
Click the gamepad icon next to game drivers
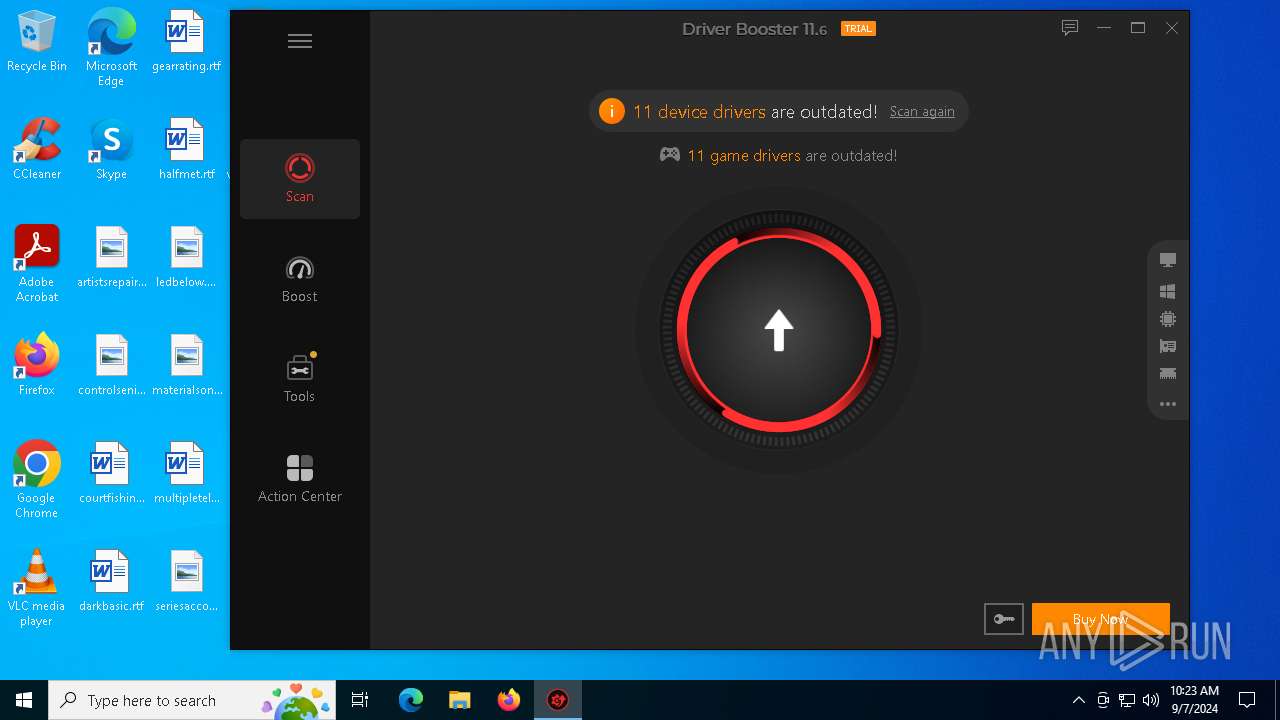pyautogui.click(x=670, y=155)
